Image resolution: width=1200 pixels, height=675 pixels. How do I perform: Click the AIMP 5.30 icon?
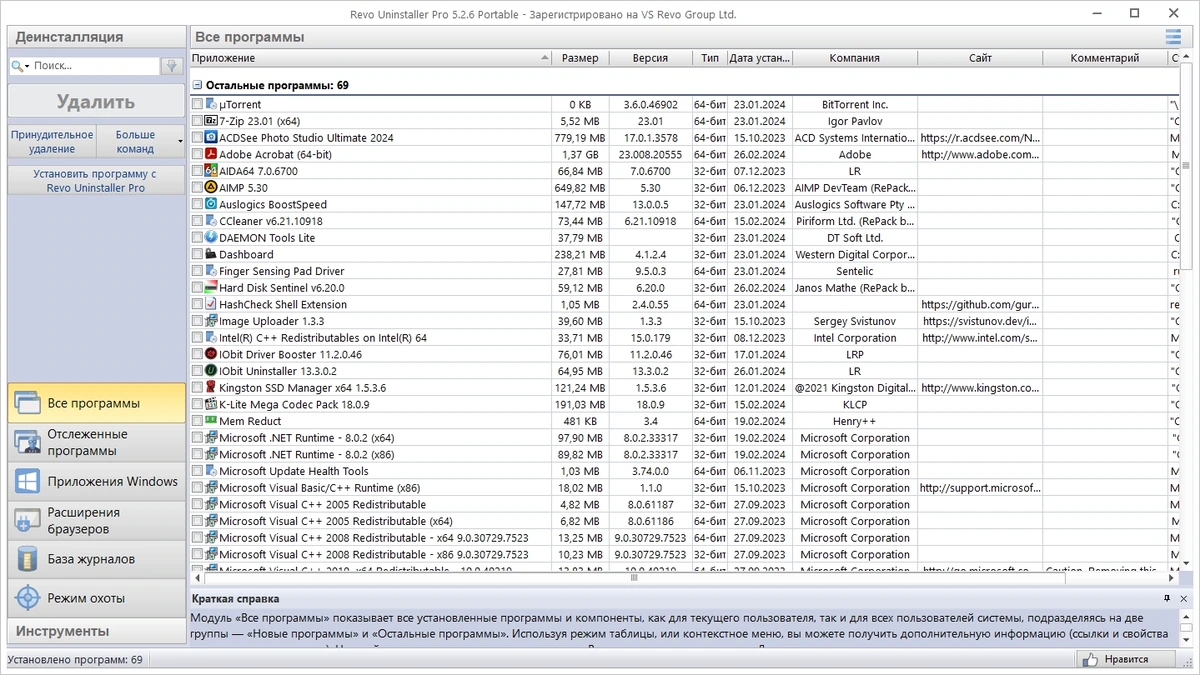point(211,187)
